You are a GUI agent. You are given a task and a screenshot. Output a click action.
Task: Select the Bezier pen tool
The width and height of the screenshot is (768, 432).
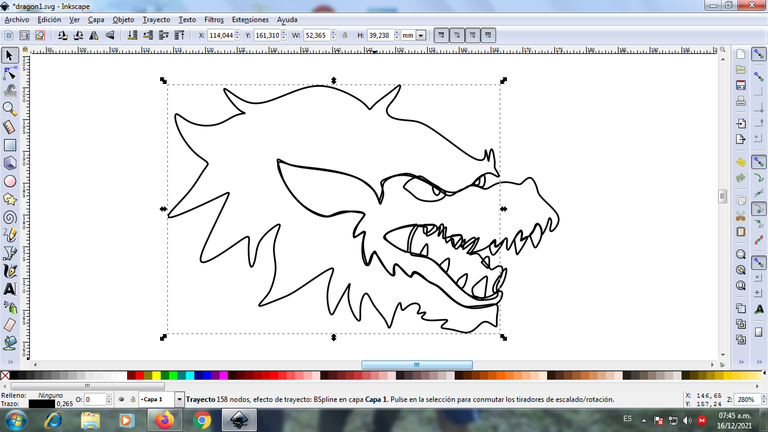pos(10,253)
